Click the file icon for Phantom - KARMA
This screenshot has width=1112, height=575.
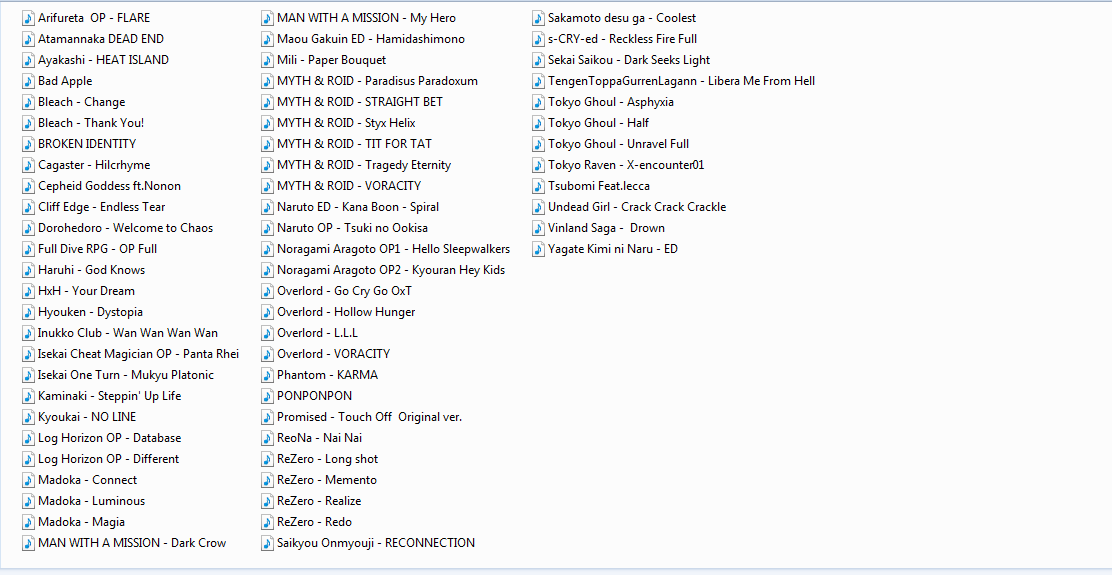(x=267, y=375)
